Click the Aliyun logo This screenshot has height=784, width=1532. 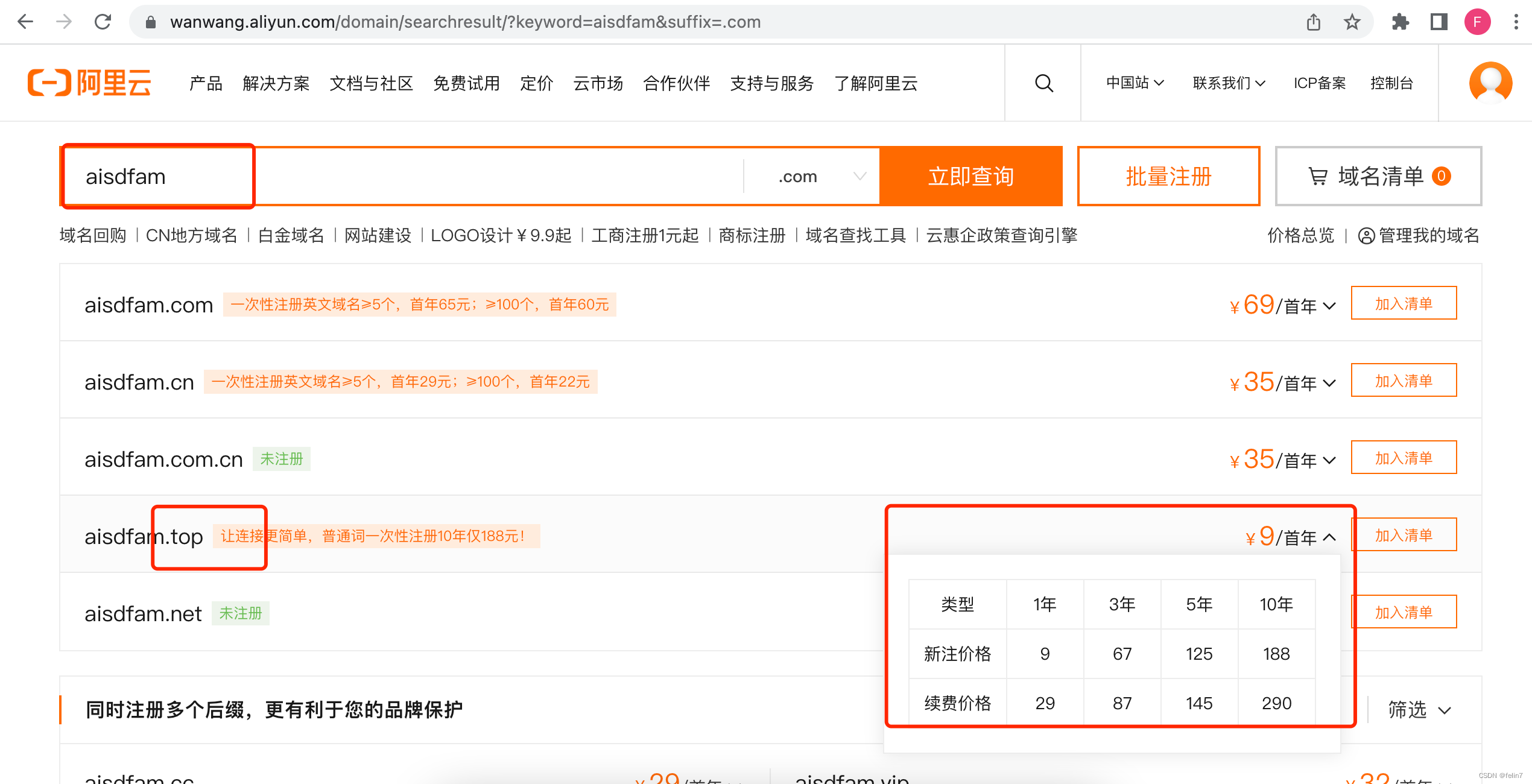point(89,83)
